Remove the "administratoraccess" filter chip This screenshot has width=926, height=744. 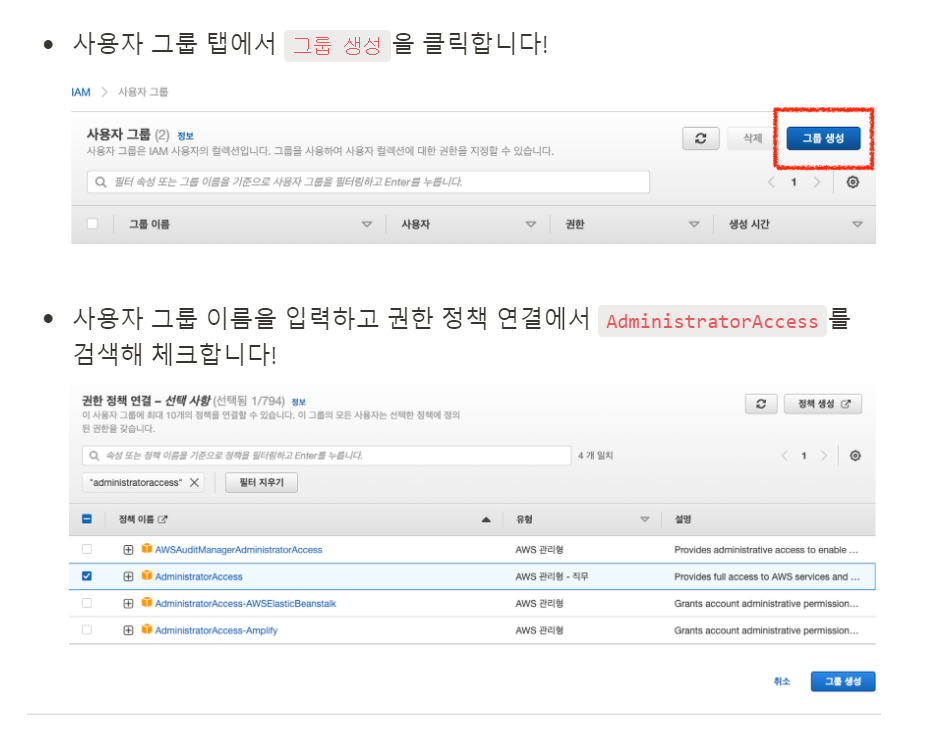coord(194,482)
